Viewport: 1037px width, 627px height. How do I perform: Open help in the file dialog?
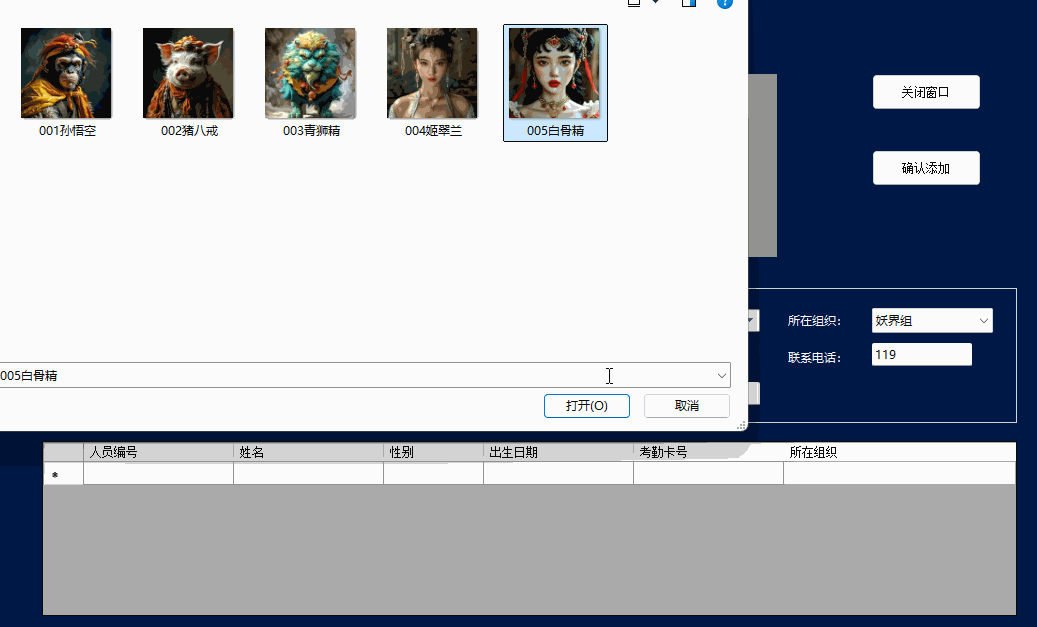click(x=725, y=3)
